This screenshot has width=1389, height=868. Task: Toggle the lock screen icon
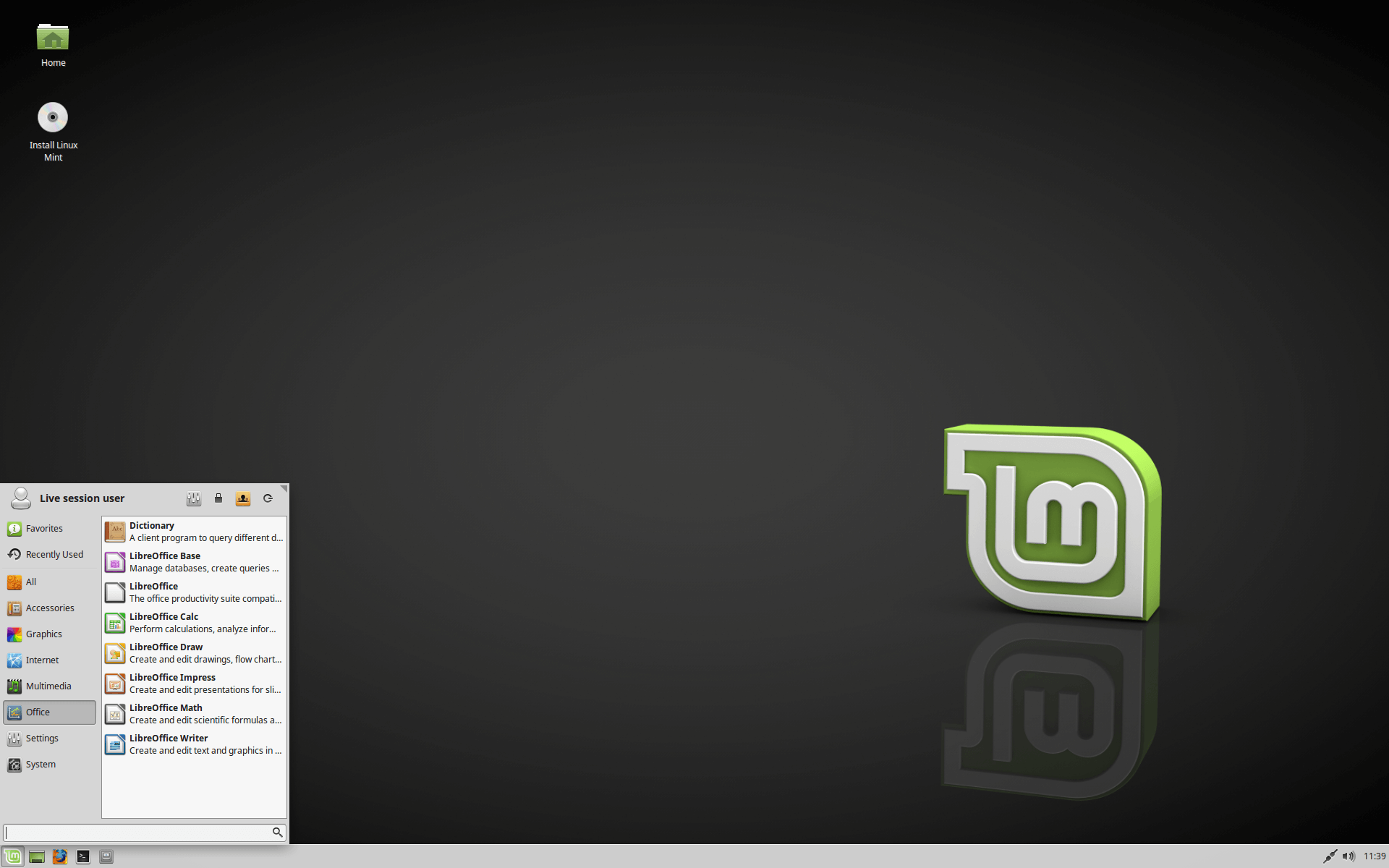[x=218, y=498]
